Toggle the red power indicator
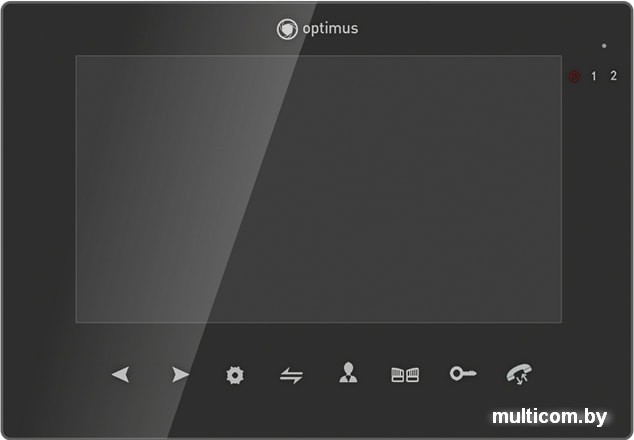 coord(574,76)
